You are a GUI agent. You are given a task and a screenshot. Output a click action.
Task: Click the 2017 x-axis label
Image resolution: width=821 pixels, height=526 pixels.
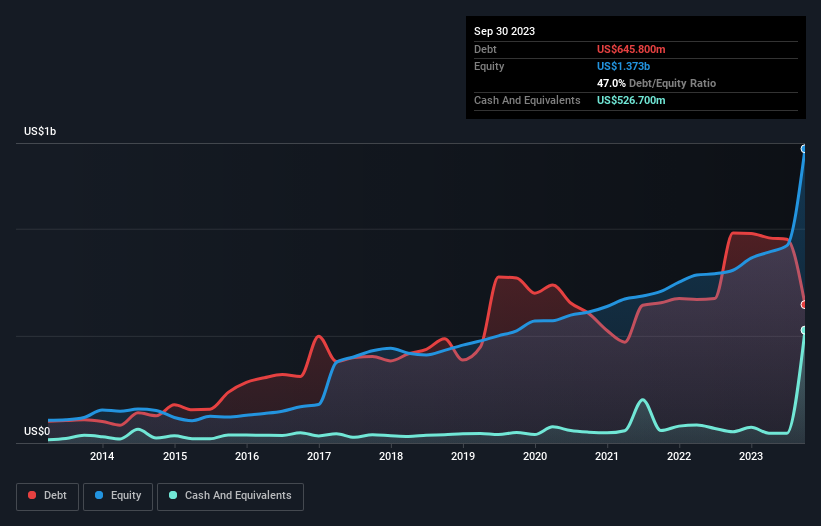point(319,456)
